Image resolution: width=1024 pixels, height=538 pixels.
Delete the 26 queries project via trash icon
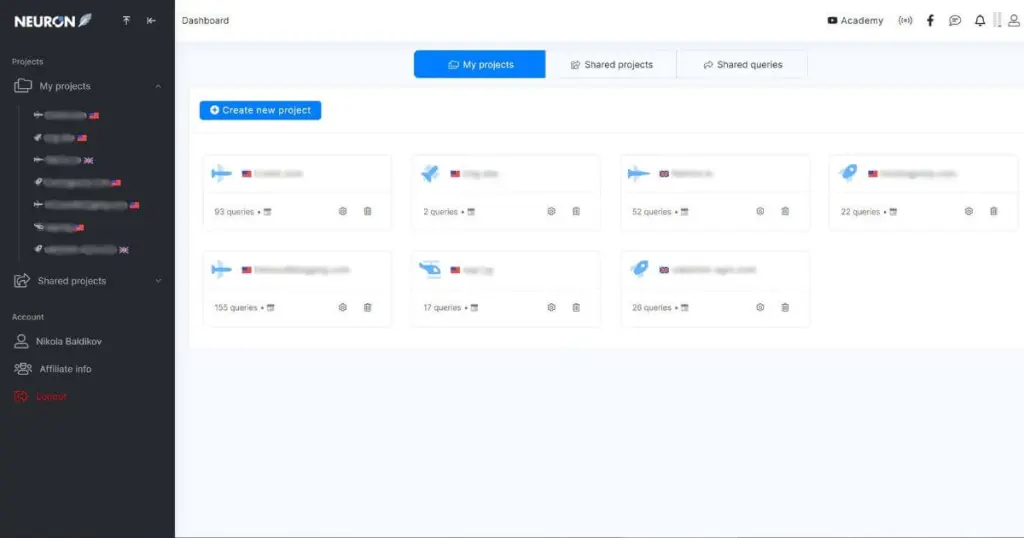(785, 308)
